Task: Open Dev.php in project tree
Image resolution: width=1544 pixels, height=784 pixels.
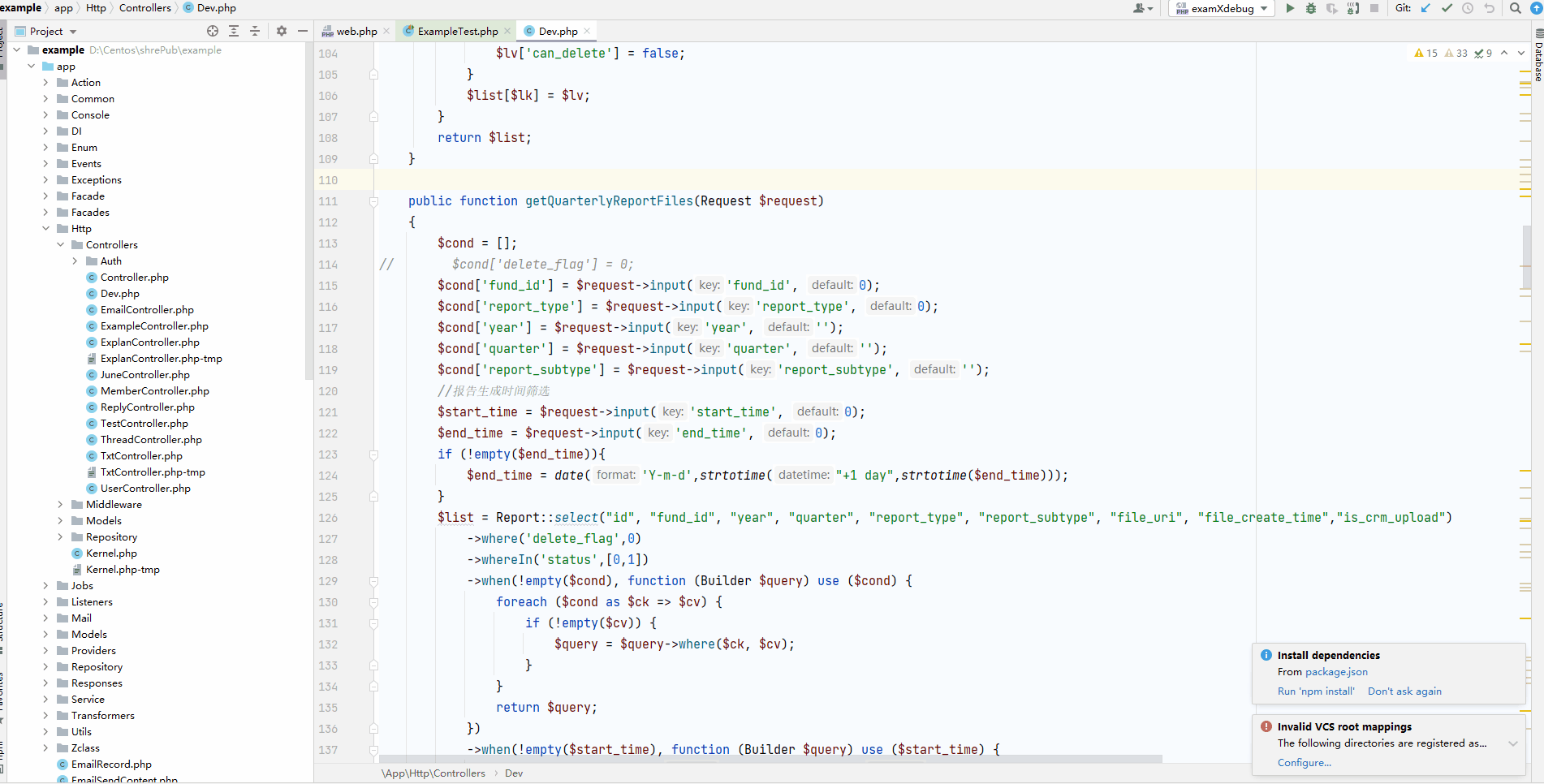Action: tap(119, 294)
